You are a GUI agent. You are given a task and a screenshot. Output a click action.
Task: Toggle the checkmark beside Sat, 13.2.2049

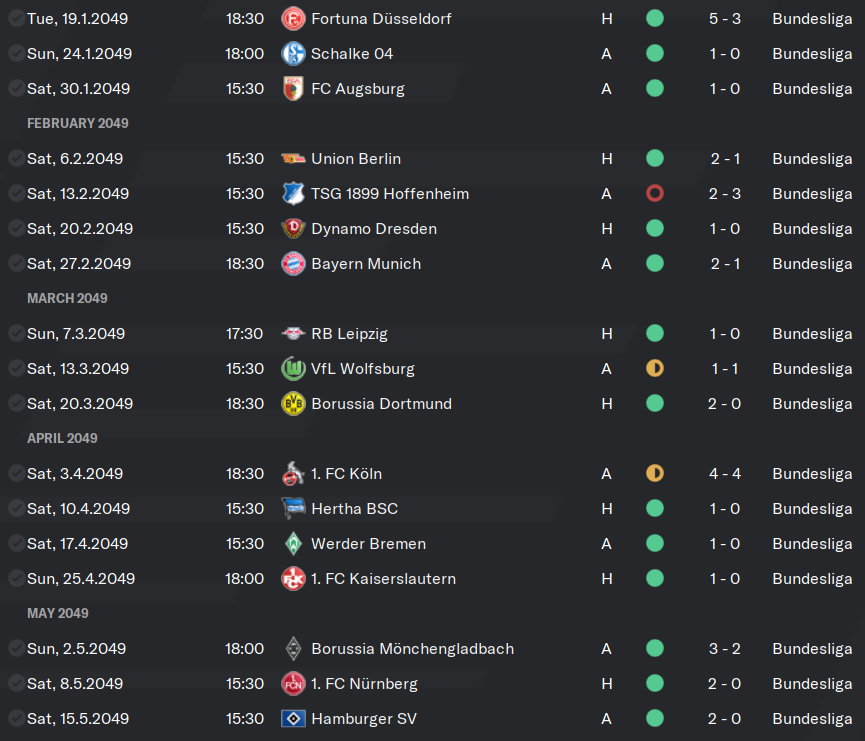click(17, 194)
